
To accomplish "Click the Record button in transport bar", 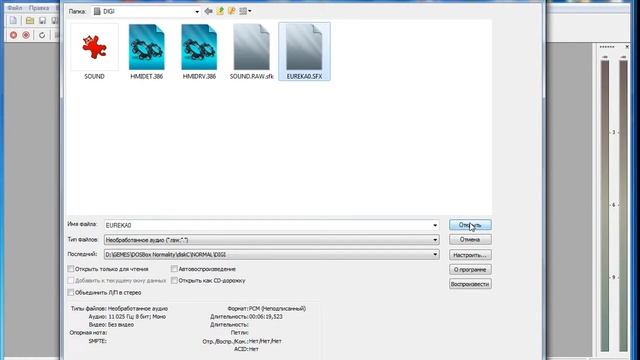I will [13, 35].
